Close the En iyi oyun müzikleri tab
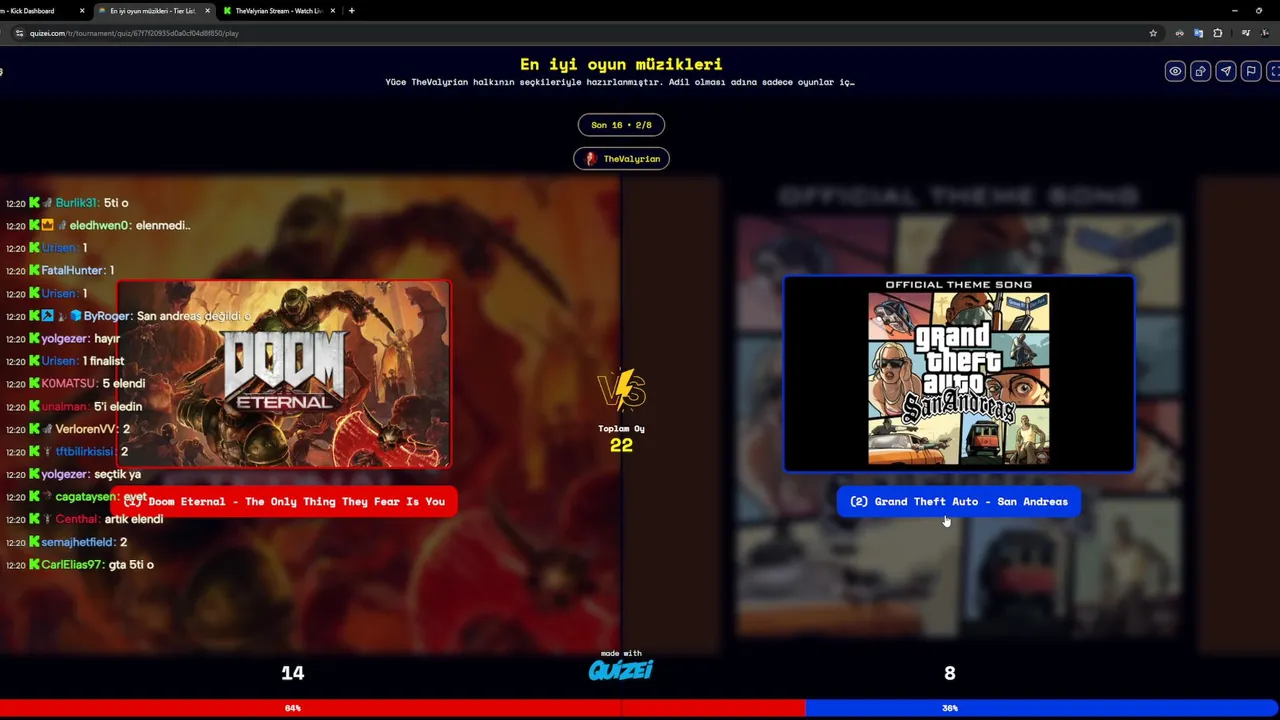This screenshot has width=1280, height=720. click(208, 11)
